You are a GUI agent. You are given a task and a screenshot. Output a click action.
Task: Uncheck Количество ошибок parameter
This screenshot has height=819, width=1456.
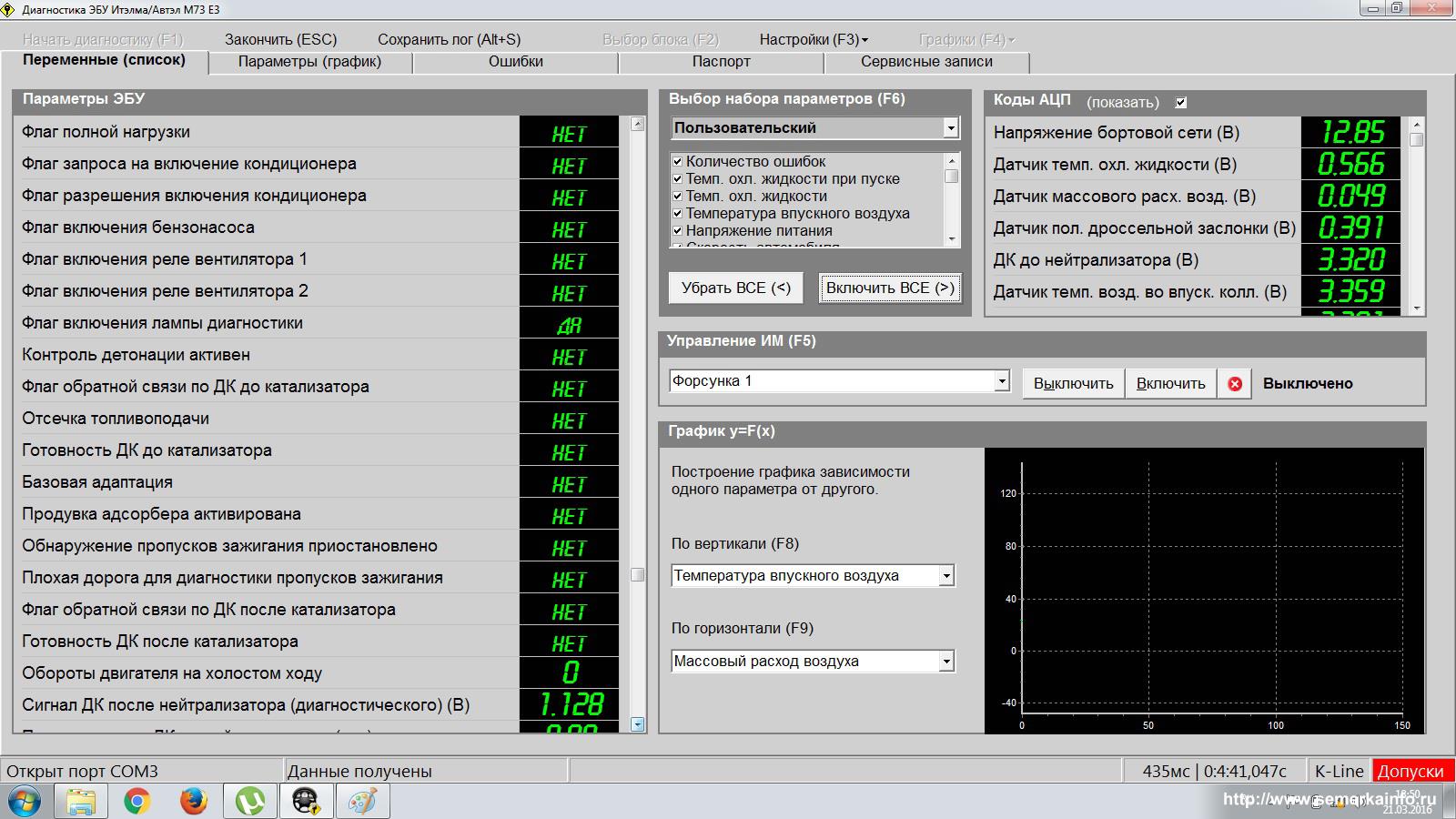pyautogui.click(x=677, y=161)
